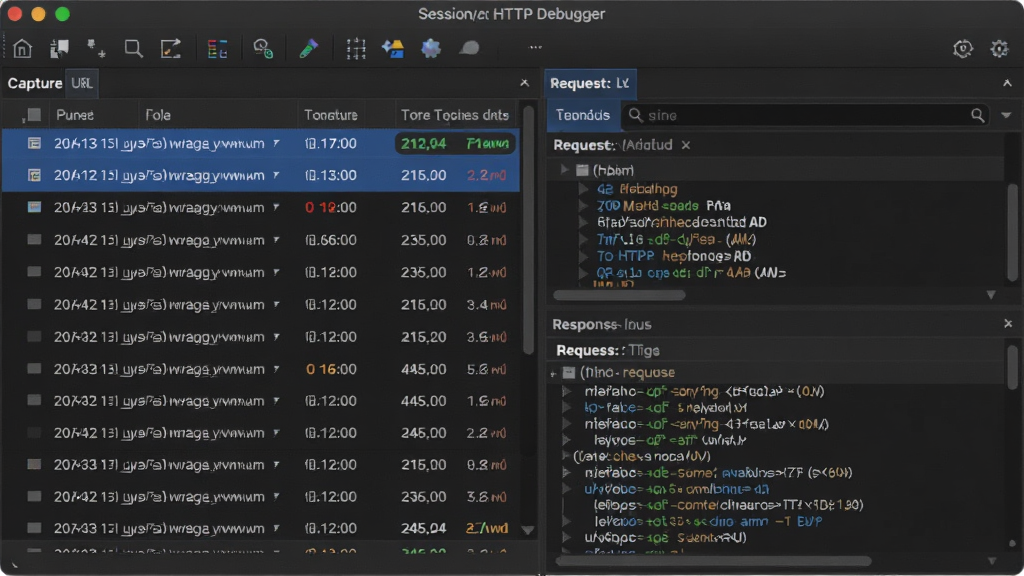Open the filter options dropdown beside search
Screen dimensions: 1024x576
[x=1006, y=116]
